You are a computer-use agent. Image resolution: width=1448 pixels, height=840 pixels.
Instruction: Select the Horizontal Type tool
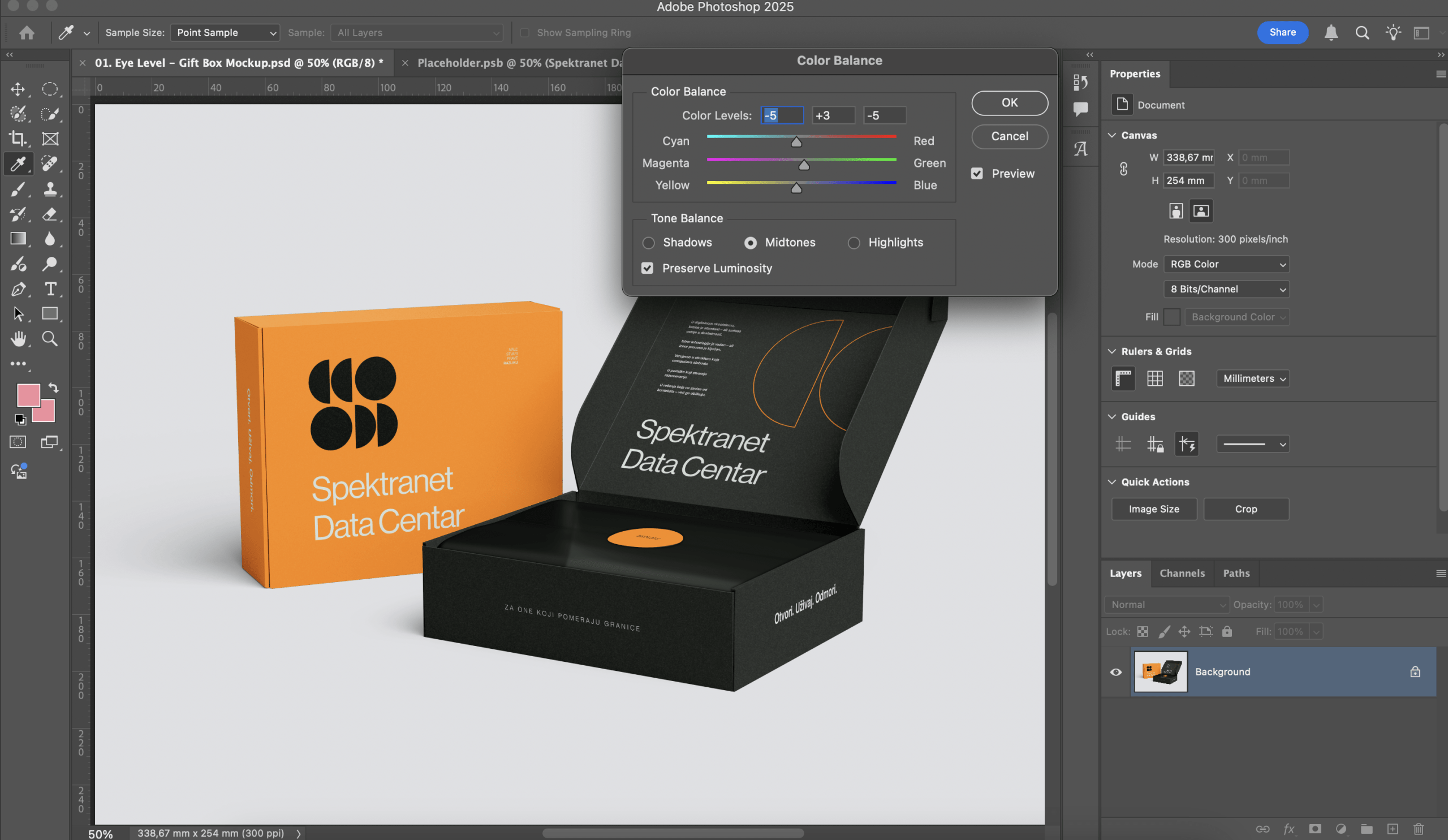point(50,288)
